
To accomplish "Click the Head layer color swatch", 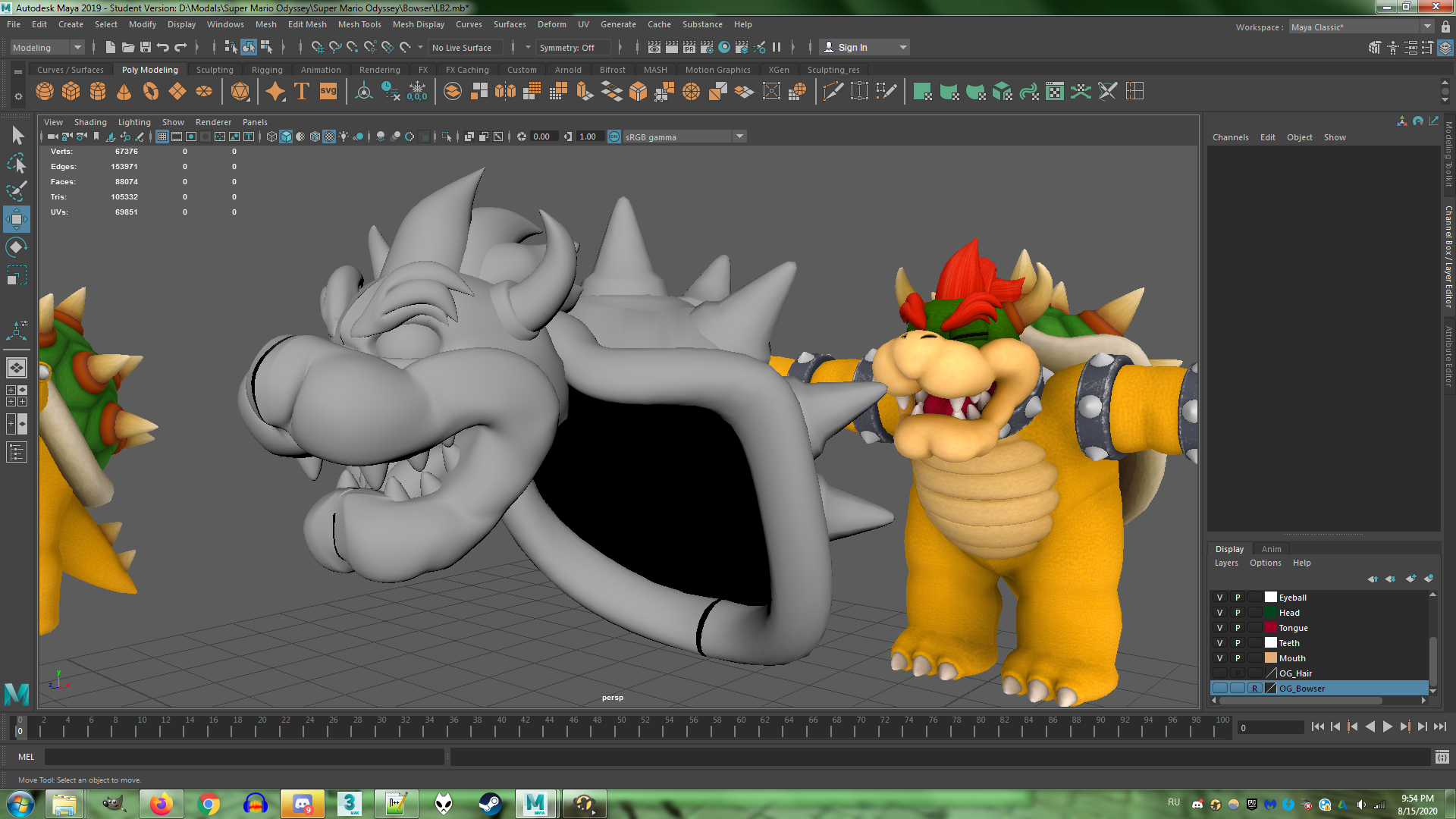I will pyautogui.click(x=1271, y=613).
